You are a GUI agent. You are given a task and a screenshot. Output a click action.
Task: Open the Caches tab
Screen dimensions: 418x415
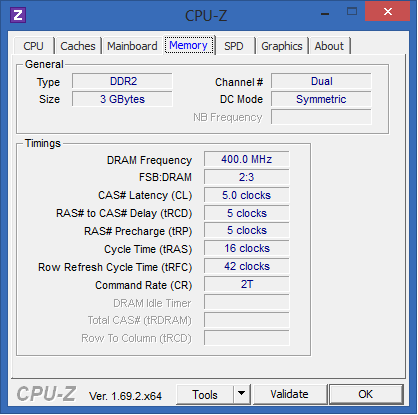pos(78,46)
